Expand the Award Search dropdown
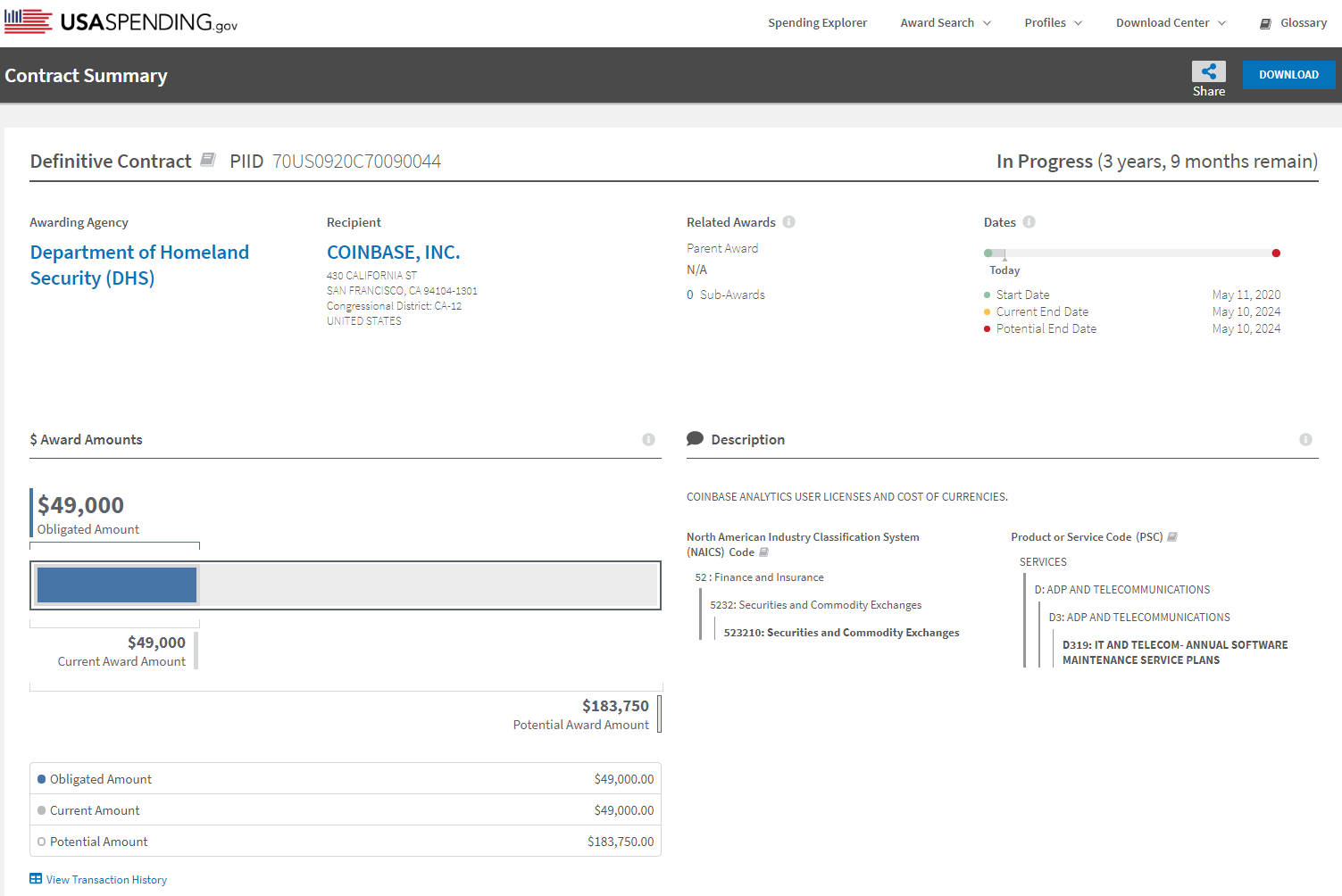 (x=946, y=23)
